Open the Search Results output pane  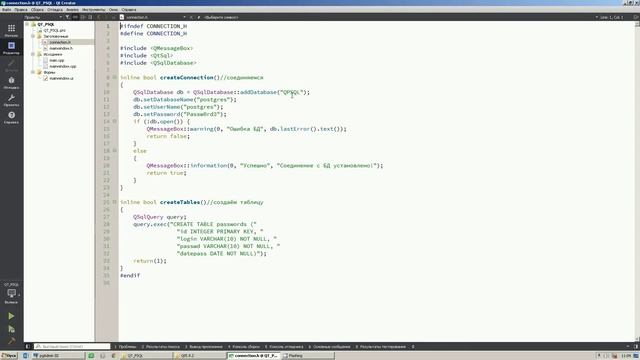160,347
